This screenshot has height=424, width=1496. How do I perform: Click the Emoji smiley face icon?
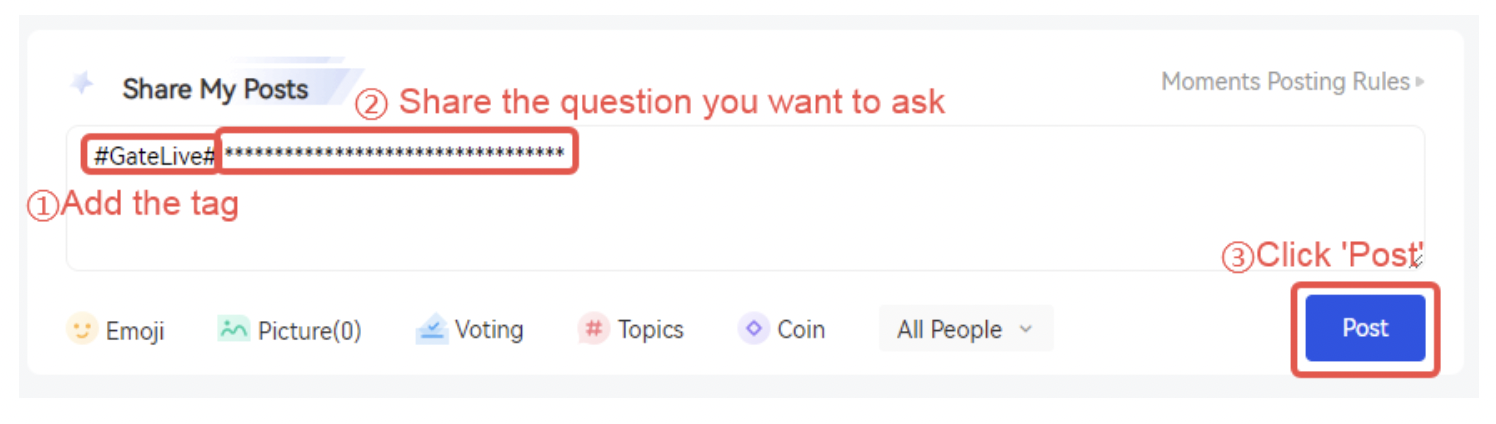coord(81,329)
